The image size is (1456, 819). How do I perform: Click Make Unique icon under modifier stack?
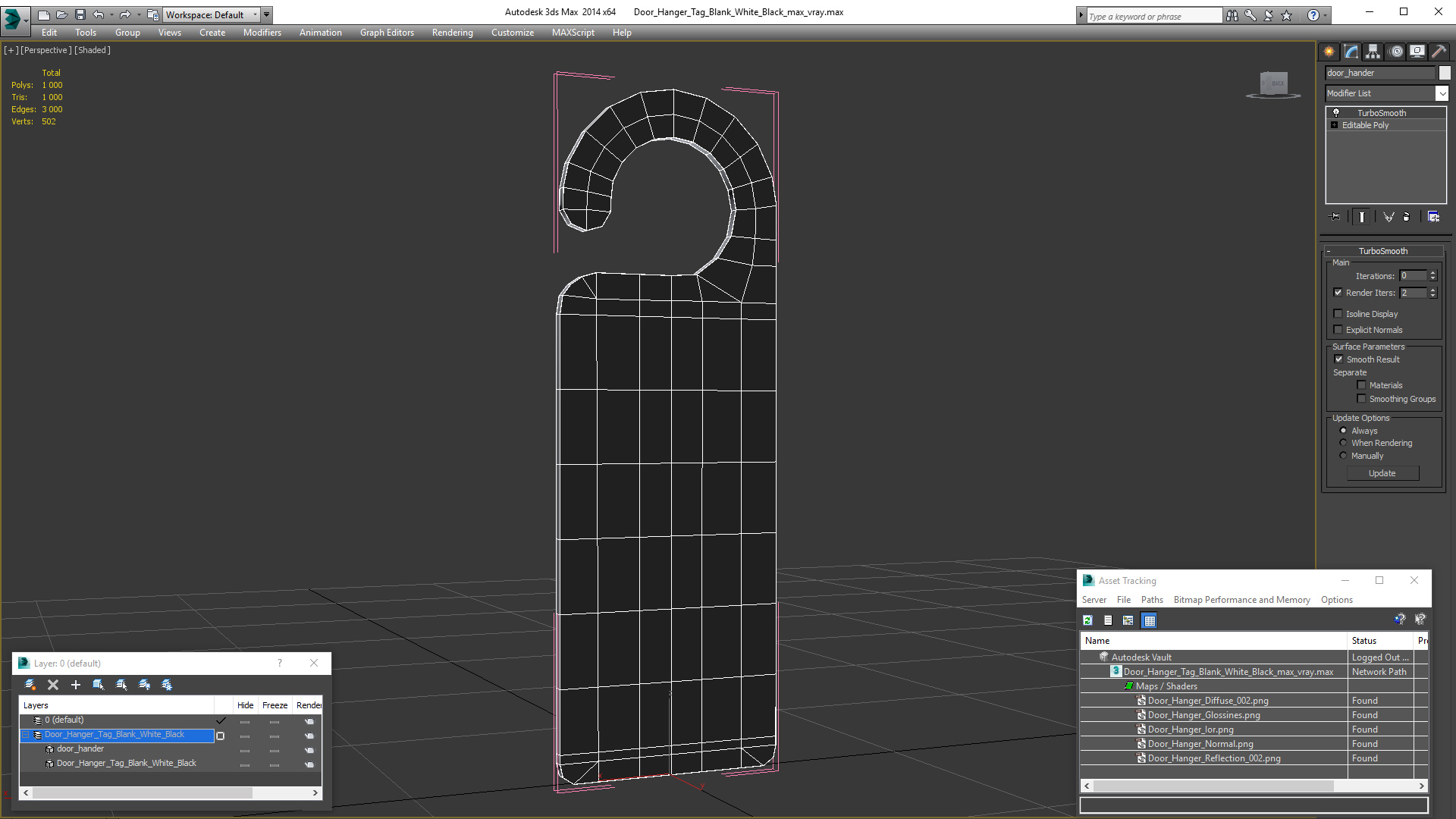[x=1389, y=217]
